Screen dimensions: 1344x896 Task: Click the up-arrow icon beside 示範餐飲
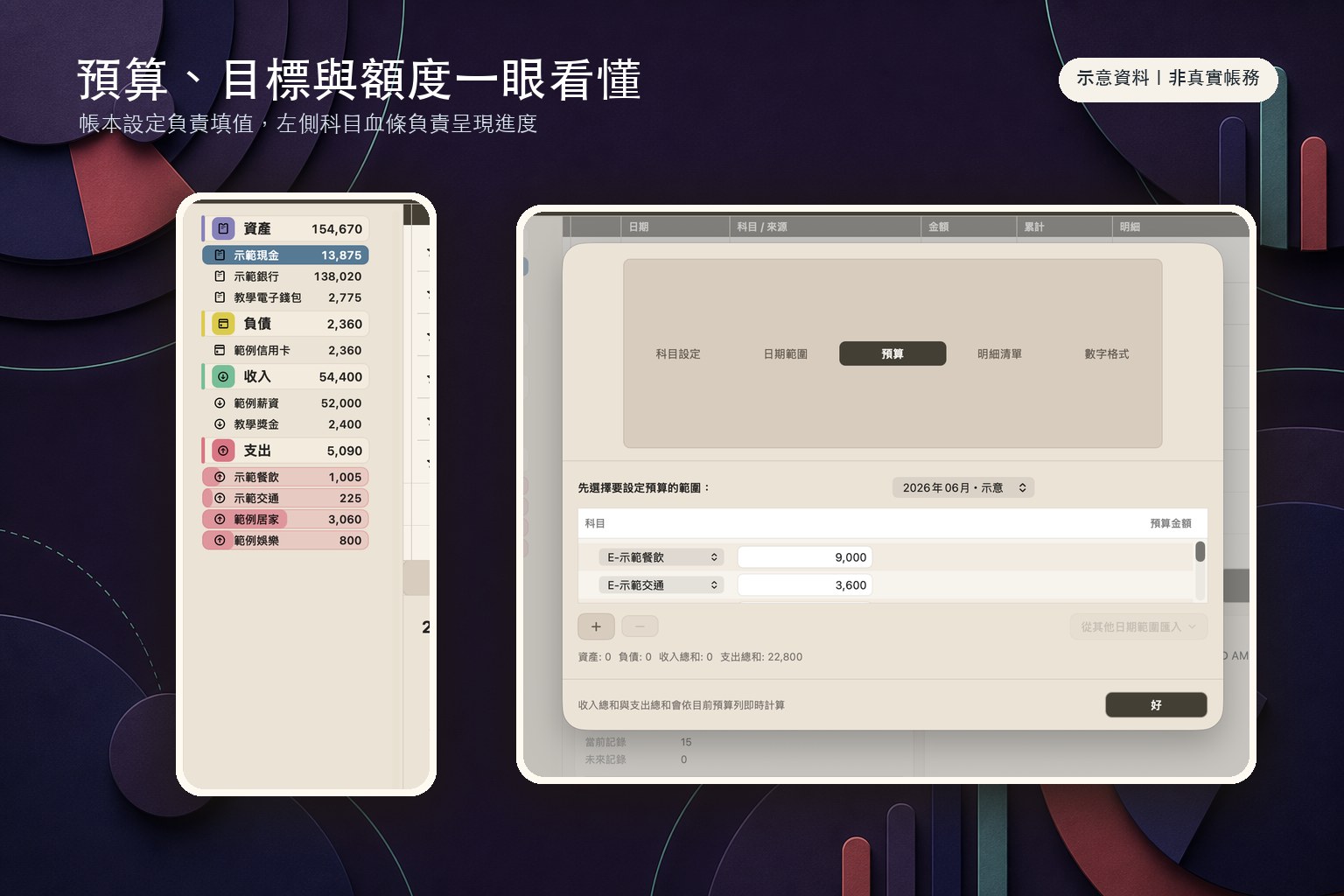pos(220,477)
